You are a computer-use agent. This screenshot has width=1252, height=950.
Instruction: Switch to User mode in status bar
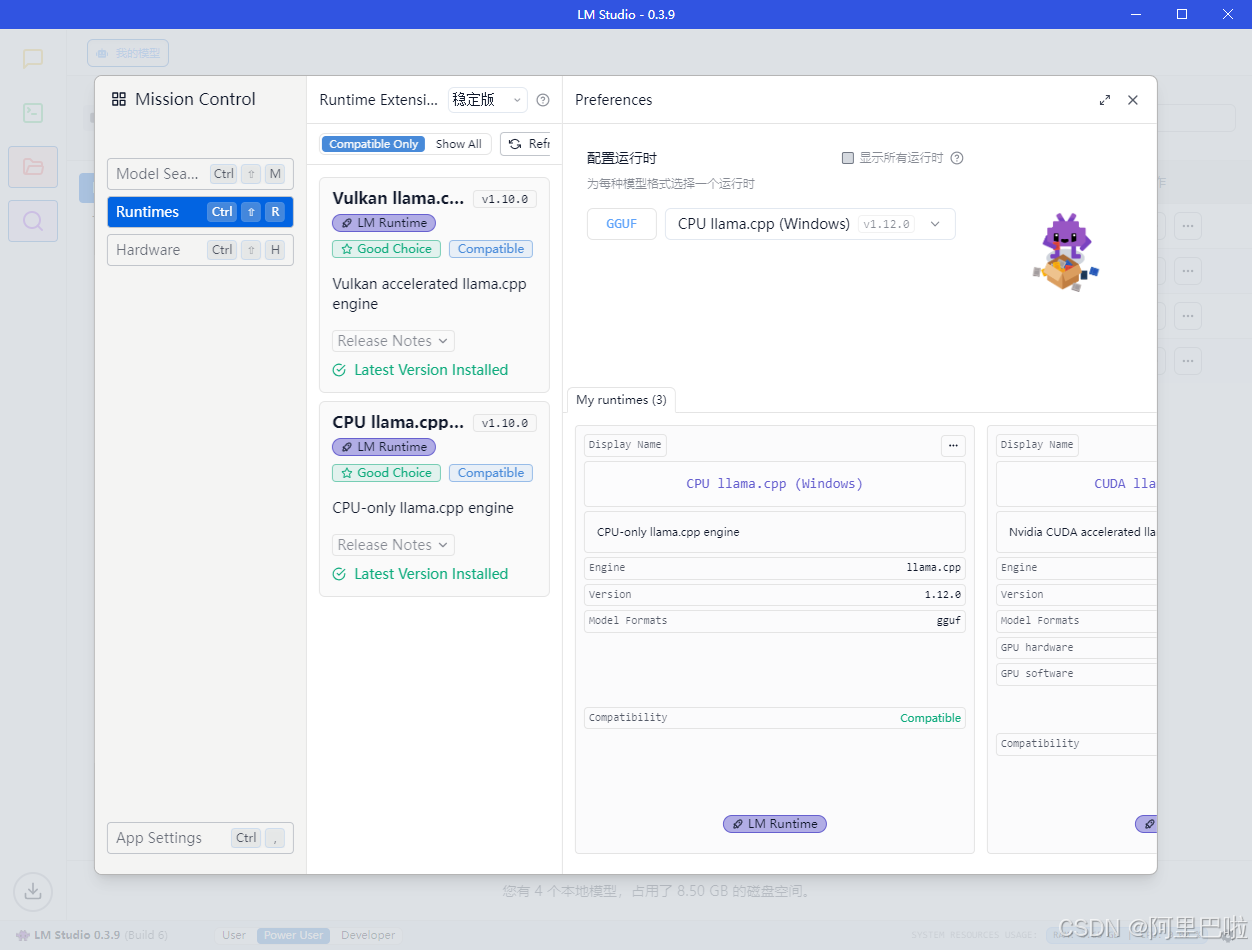tap(234, 935)
